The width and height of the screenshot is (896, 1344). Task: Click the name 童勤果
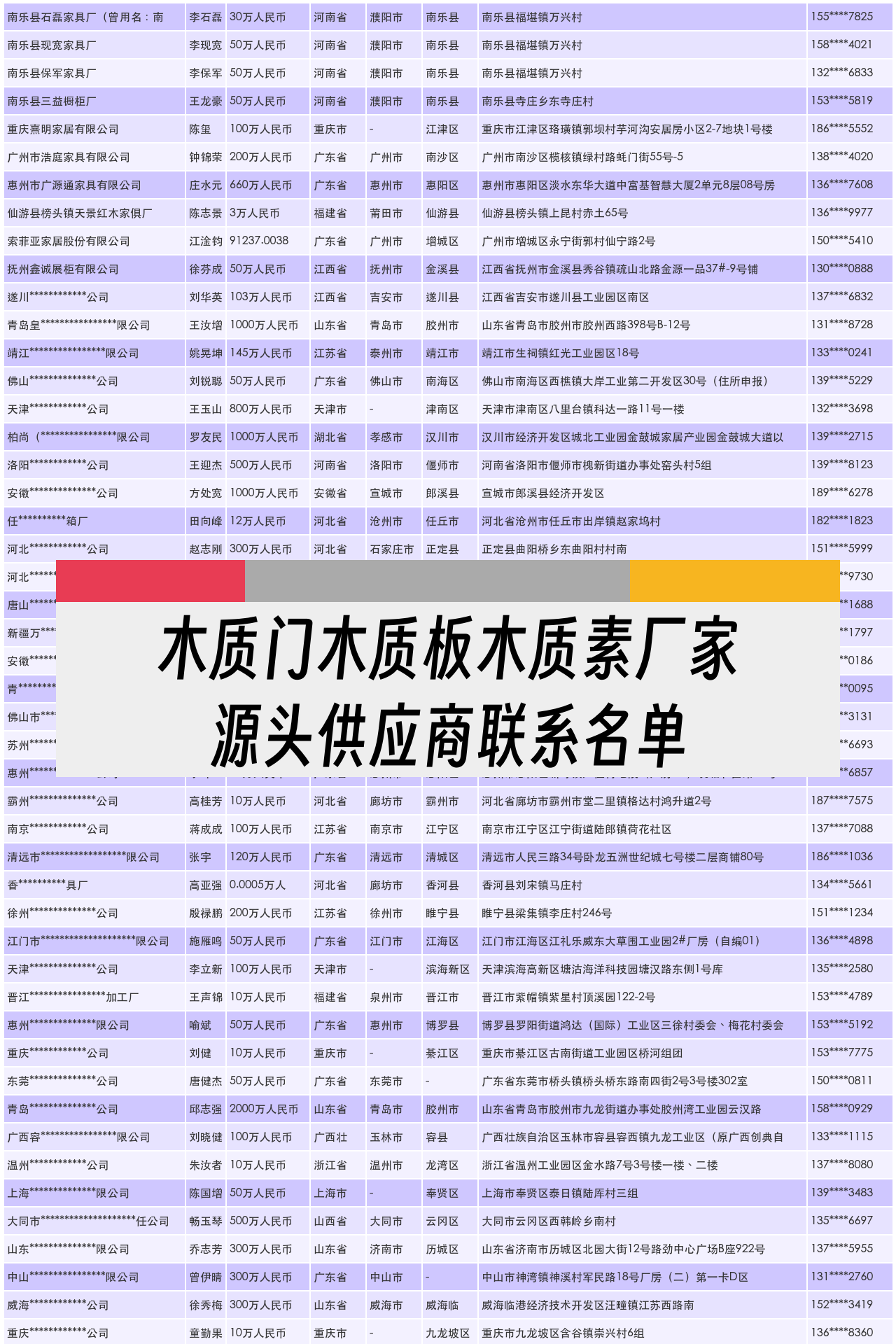pos(205,1333)
